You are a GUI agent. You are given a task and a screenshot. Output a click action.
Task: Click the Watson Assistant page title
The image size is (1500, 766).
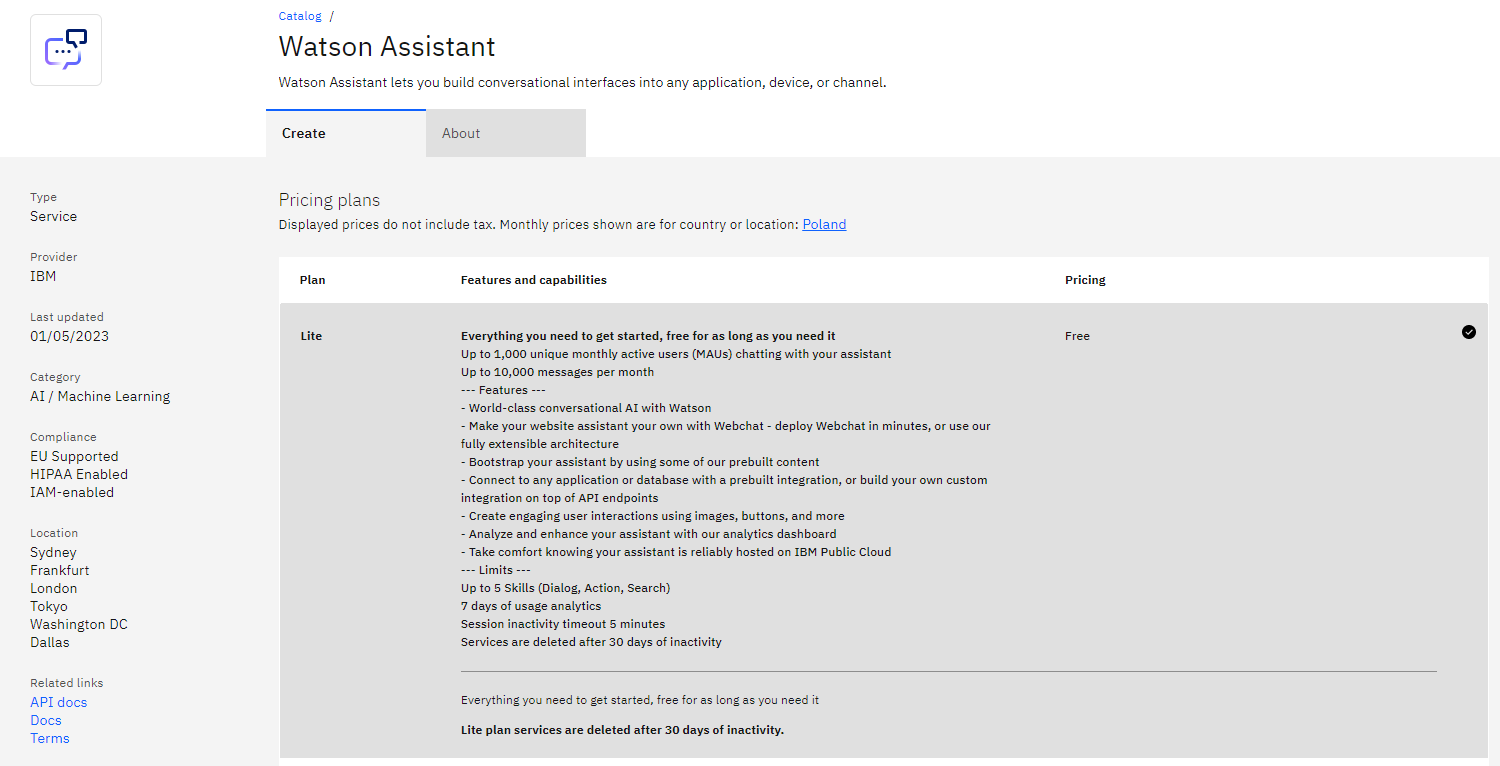[x=386, y=47]
